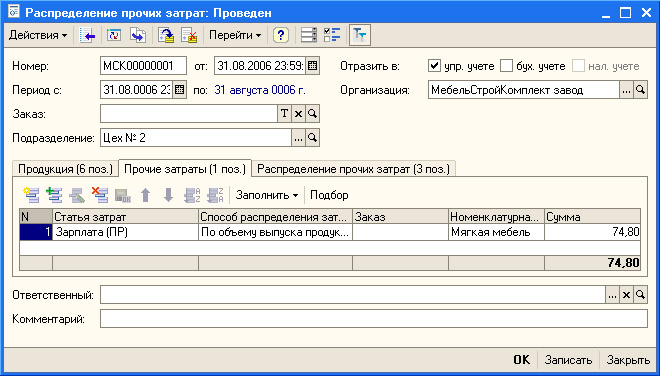Click the '31 августа 0006 г.' period link
660x376 pixels.
[x=260, y=90]
